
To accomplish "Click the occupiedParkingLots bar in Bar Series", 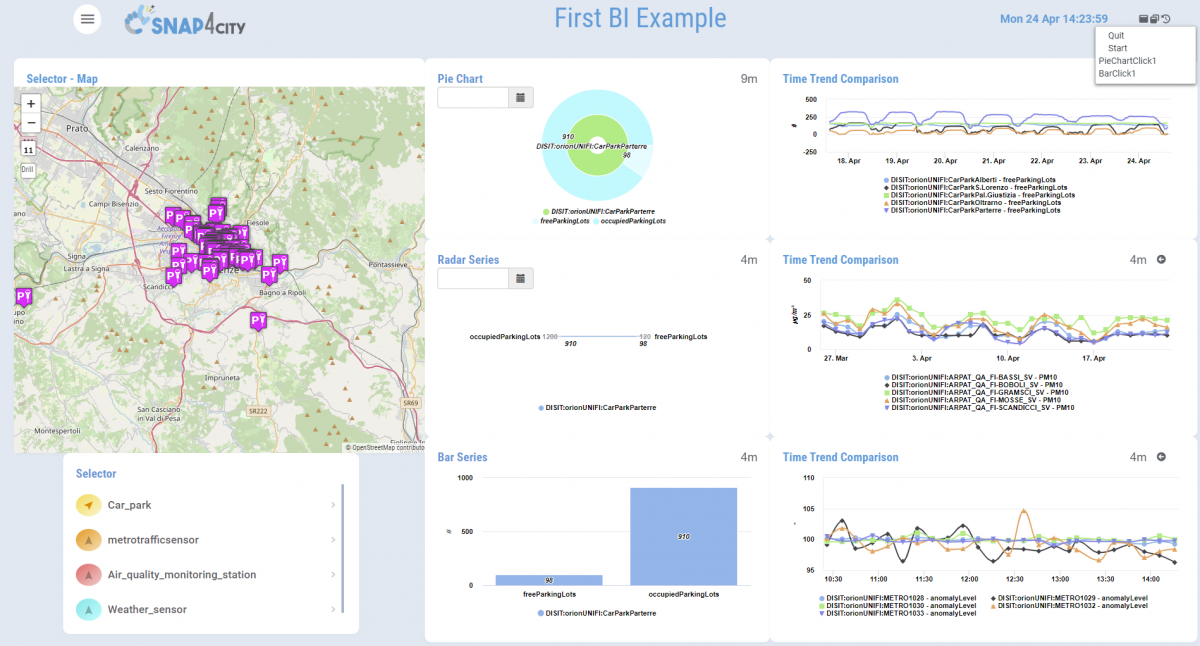I will (683, 536).
